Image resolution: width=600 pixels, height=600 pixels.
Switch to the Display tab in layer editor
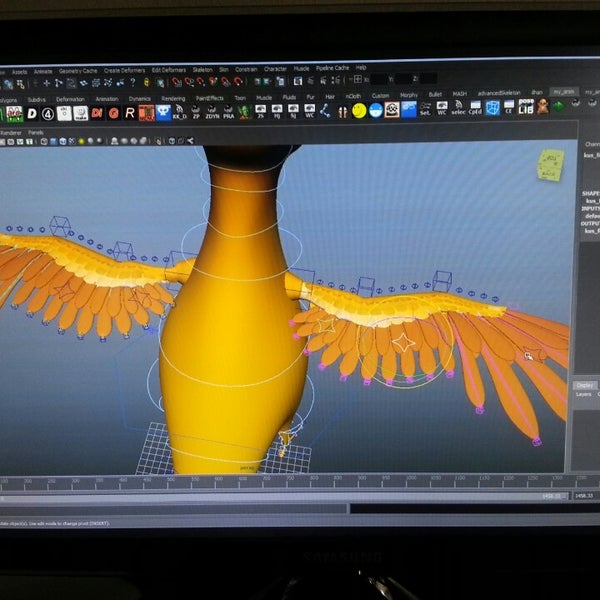(x=584, y=385)
